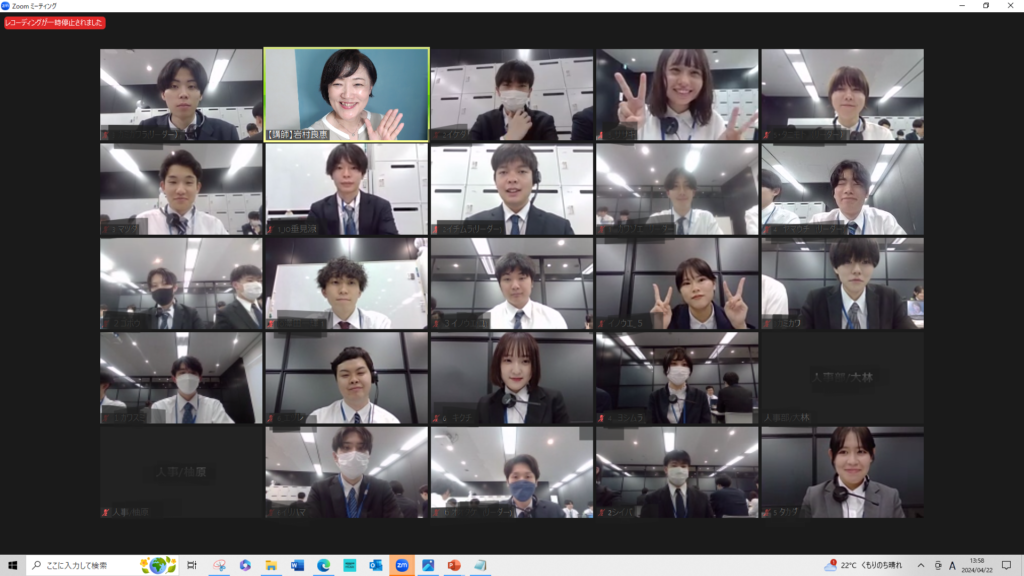Click the volume speaker icon in tray

[936, 565]
